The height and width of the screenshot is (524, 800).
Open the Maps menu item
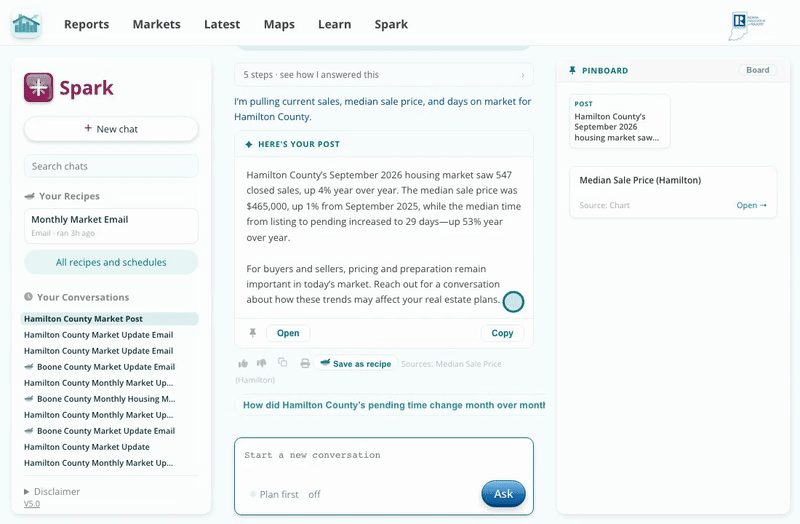pos(279,24)
